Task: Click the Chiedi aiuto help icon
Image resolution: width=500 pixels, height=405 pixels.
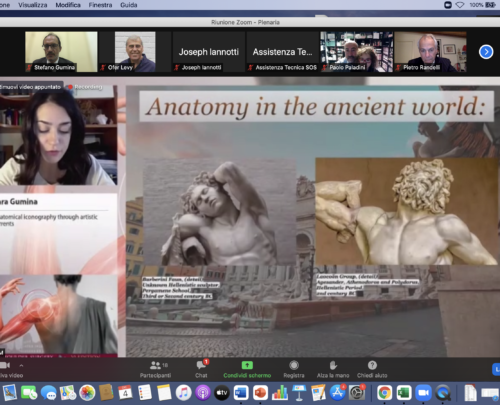Action: pyautogui.click(x=372, y=365)
